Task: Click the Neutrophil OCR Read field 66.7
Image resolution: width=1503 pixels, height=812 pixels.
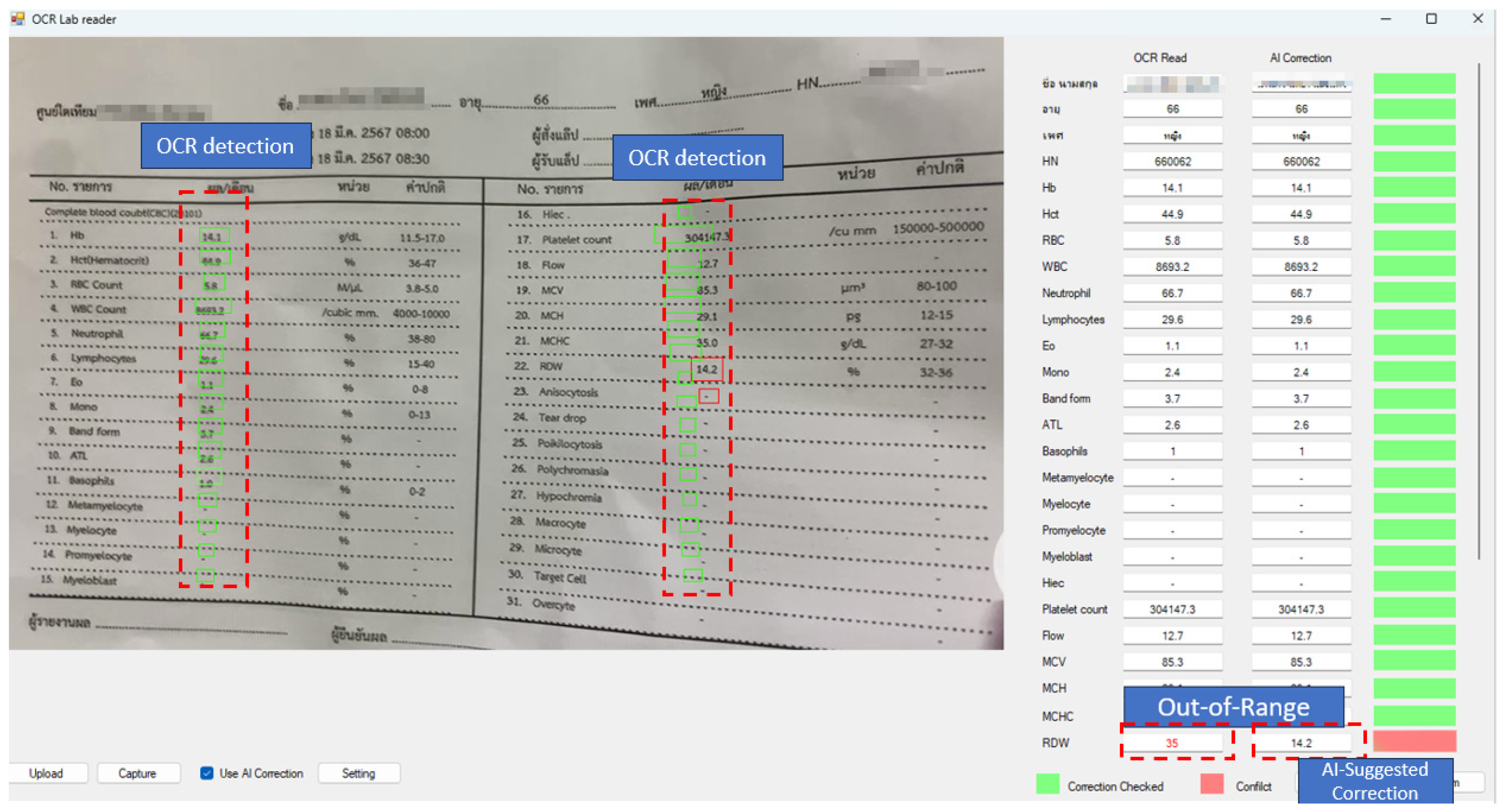Action: (1172, 293)
